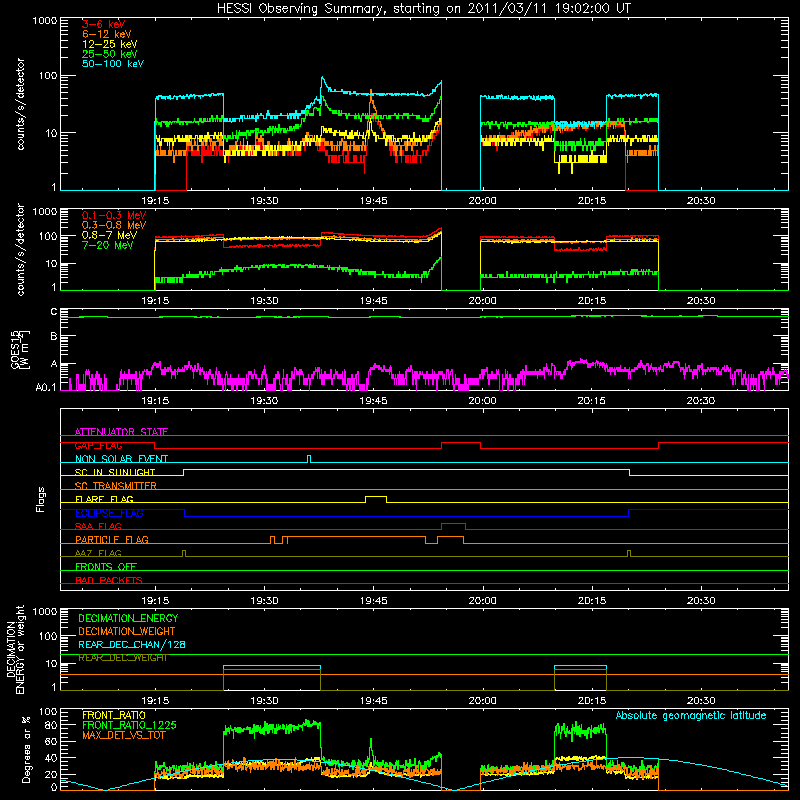
Task: Click the 'B' class tick label on GOES axis
Action: pyautogui.click(x=54, y=337)
